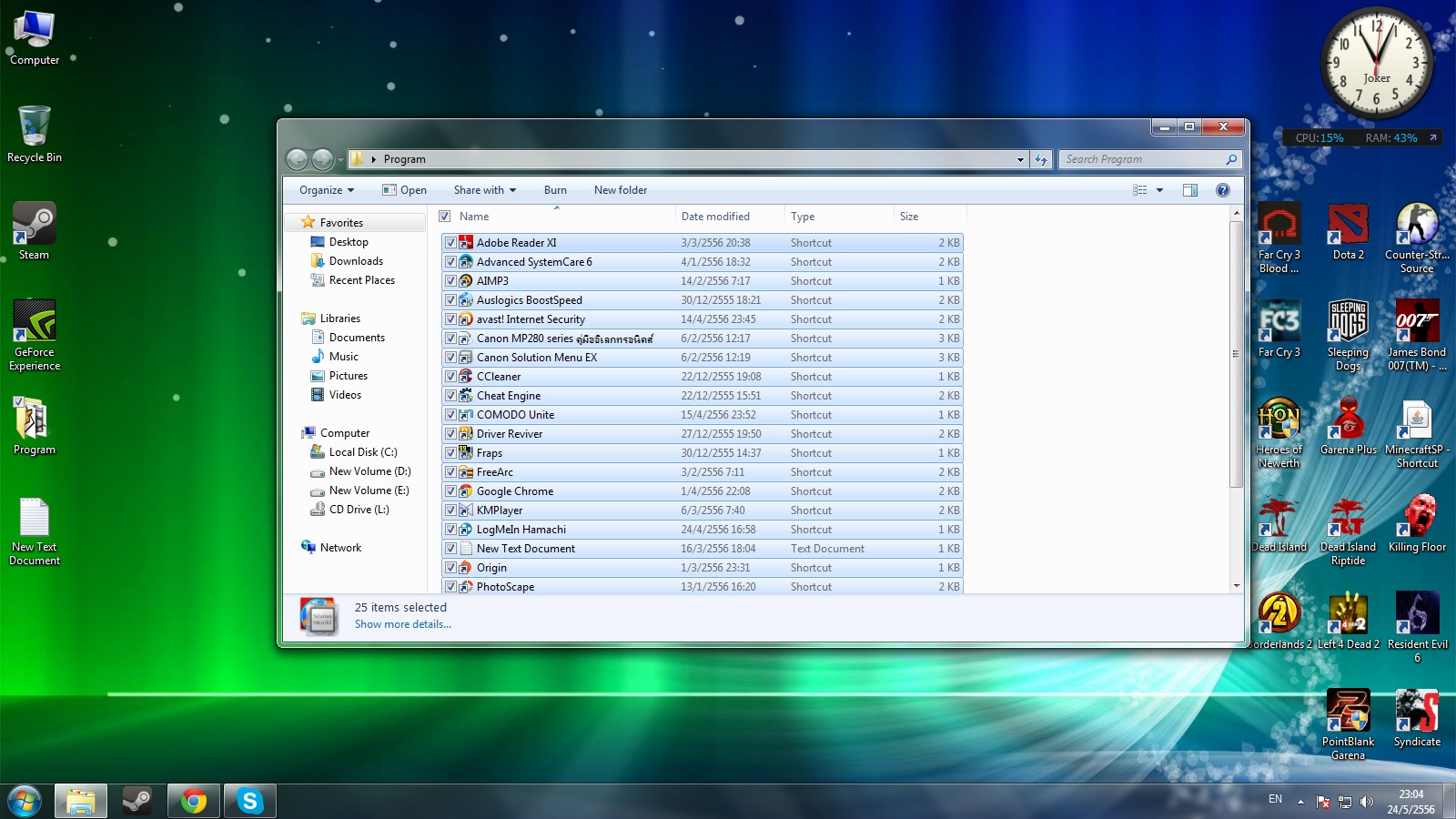Click the Steam taskbar button
The width and height of the screenshot is (1456, 819).
point(136,801)
